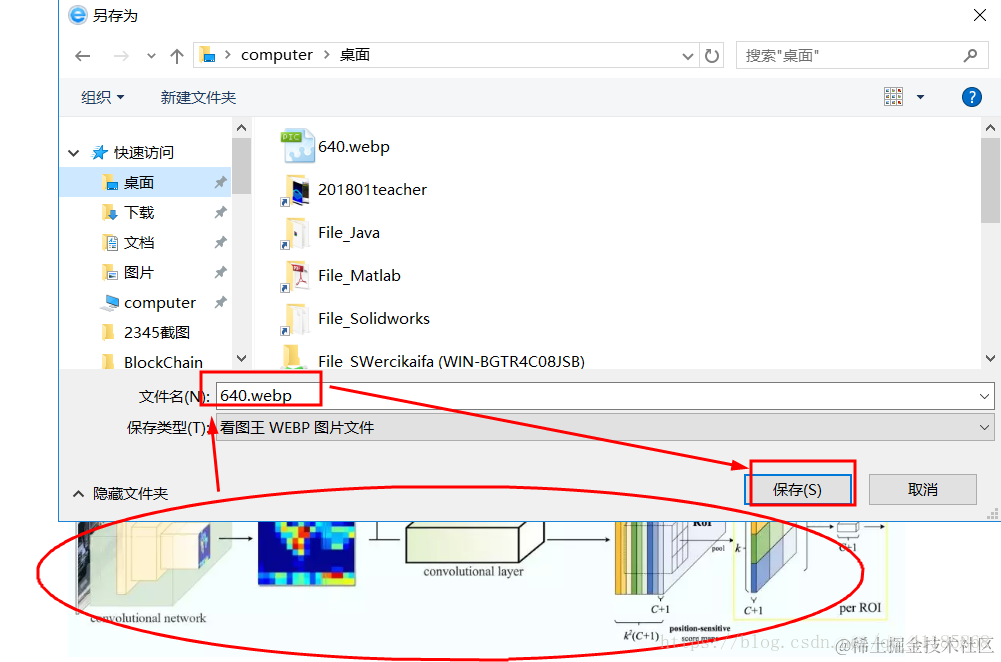
Task: Select the File_Java name
Action: click(x=349, y=233)
